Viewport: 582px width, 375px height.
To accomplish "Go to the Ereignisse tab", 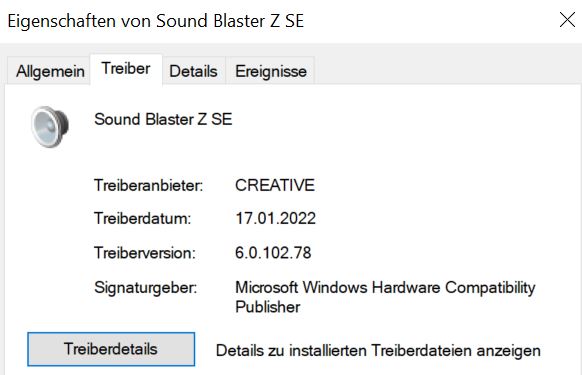I will (271, 71).
